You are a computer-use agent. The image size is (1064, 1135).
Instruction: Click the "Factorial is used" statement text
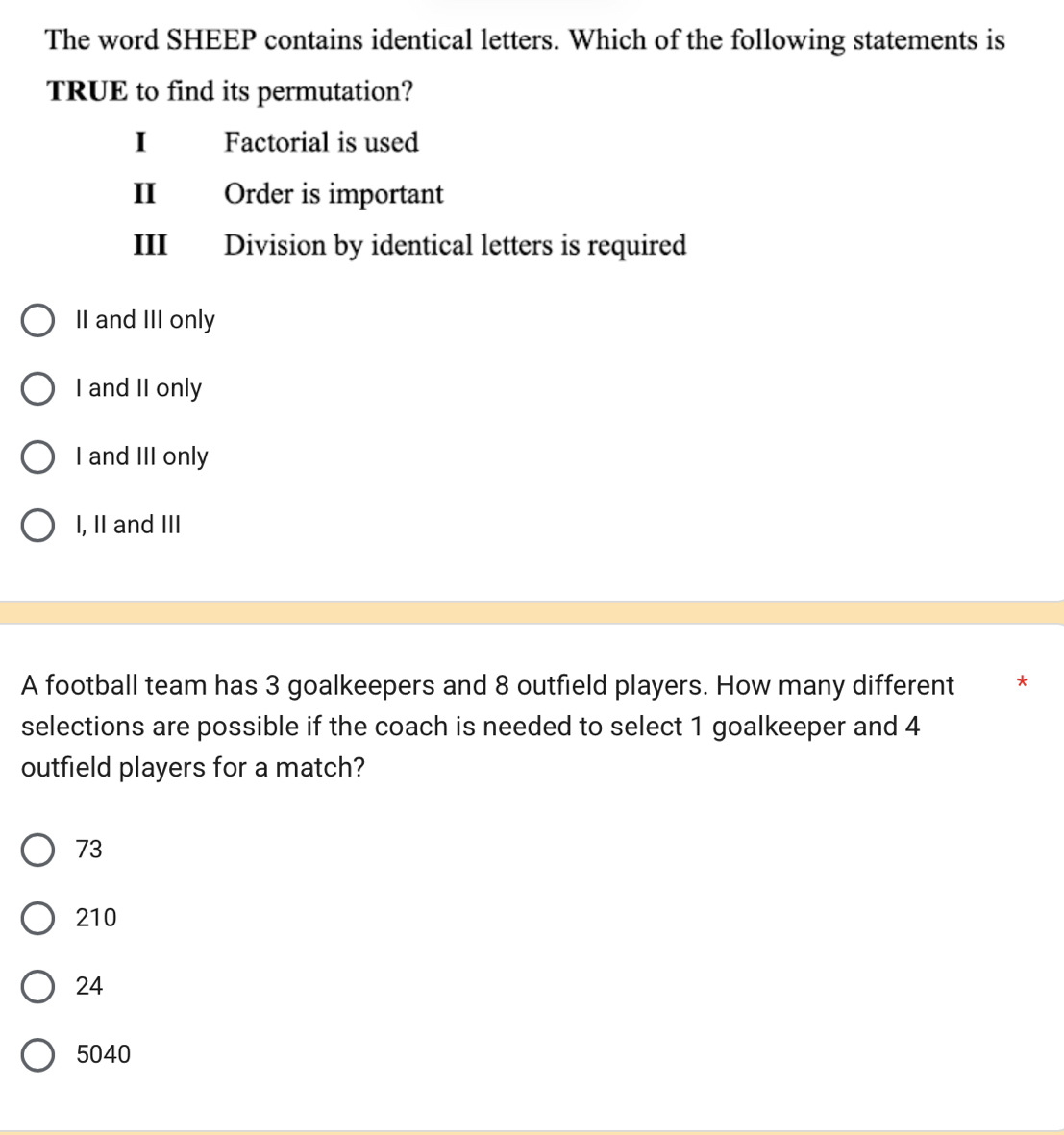[x=321, y=142]
